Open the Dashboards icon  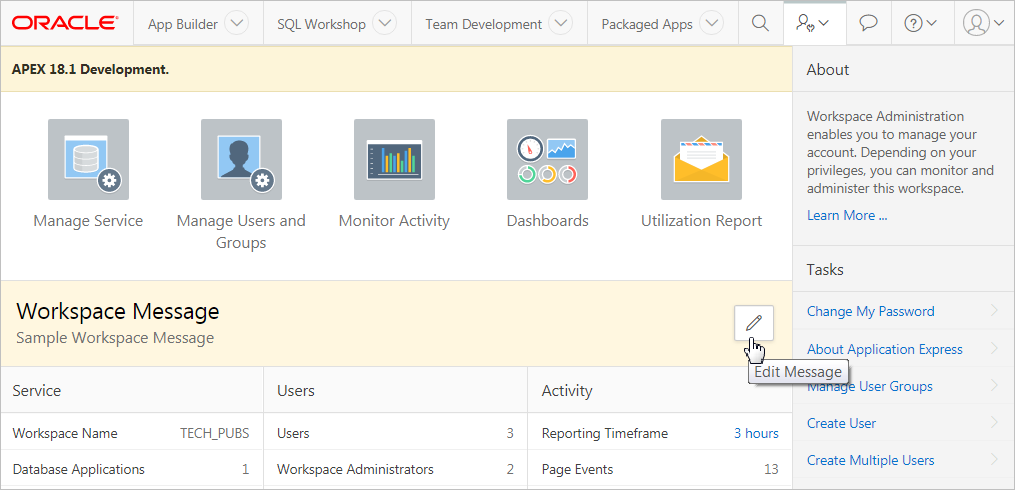point(547,160)
